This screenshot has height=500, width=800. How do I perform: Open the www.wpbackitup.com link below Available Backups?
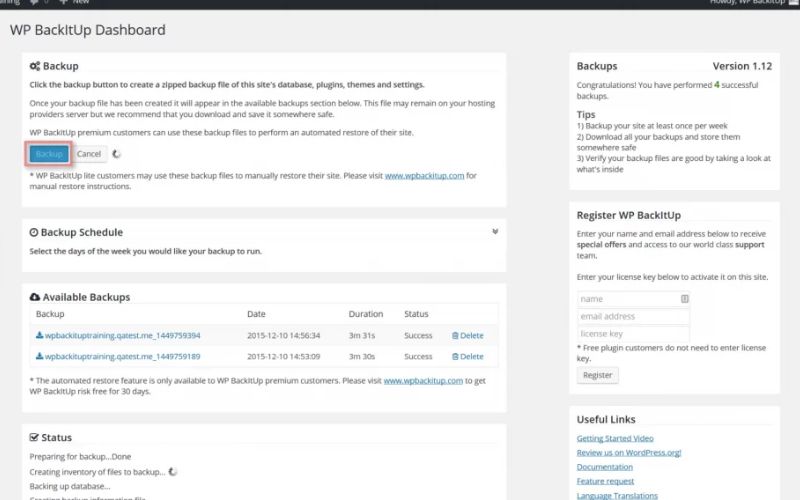(423, 381)
